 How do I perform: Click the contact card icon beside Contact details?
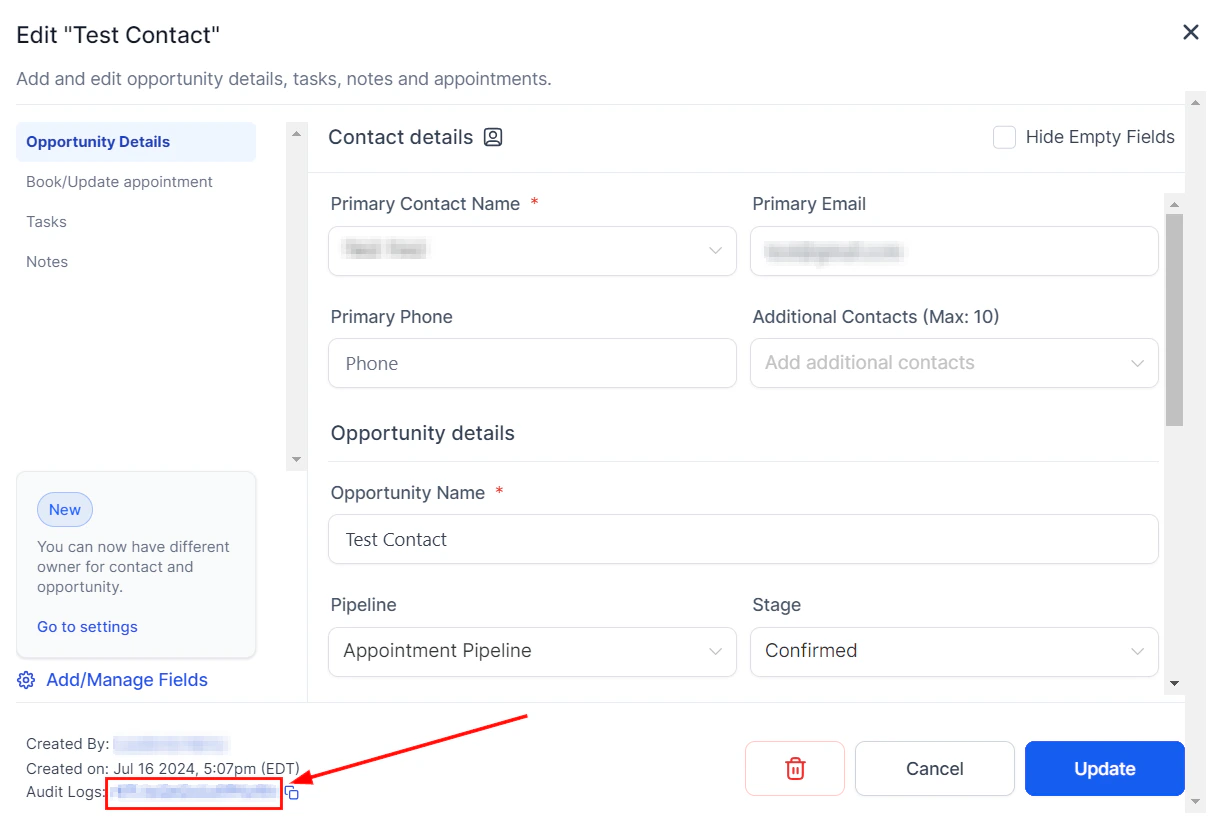click(492, 137)
